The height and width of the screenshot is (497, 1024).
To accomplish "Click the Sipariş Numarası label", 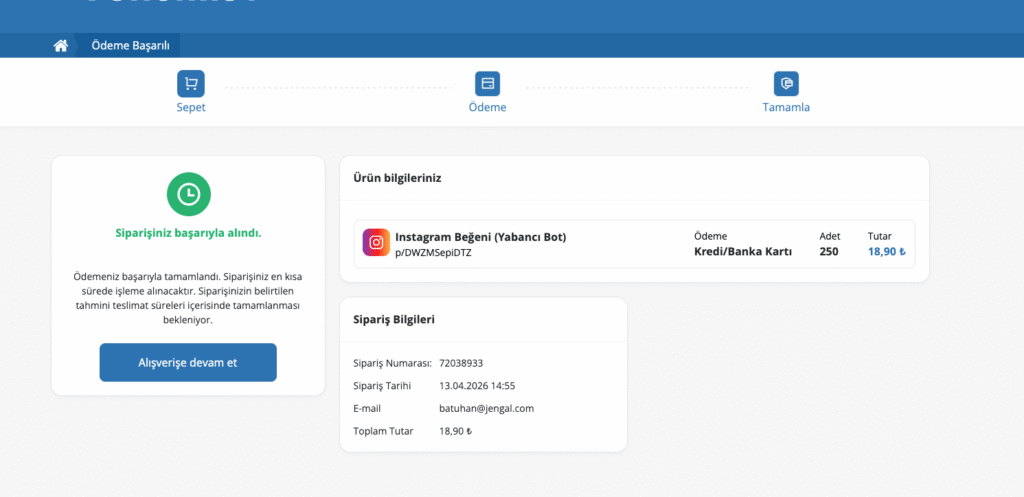I will (x=392, y=363).
